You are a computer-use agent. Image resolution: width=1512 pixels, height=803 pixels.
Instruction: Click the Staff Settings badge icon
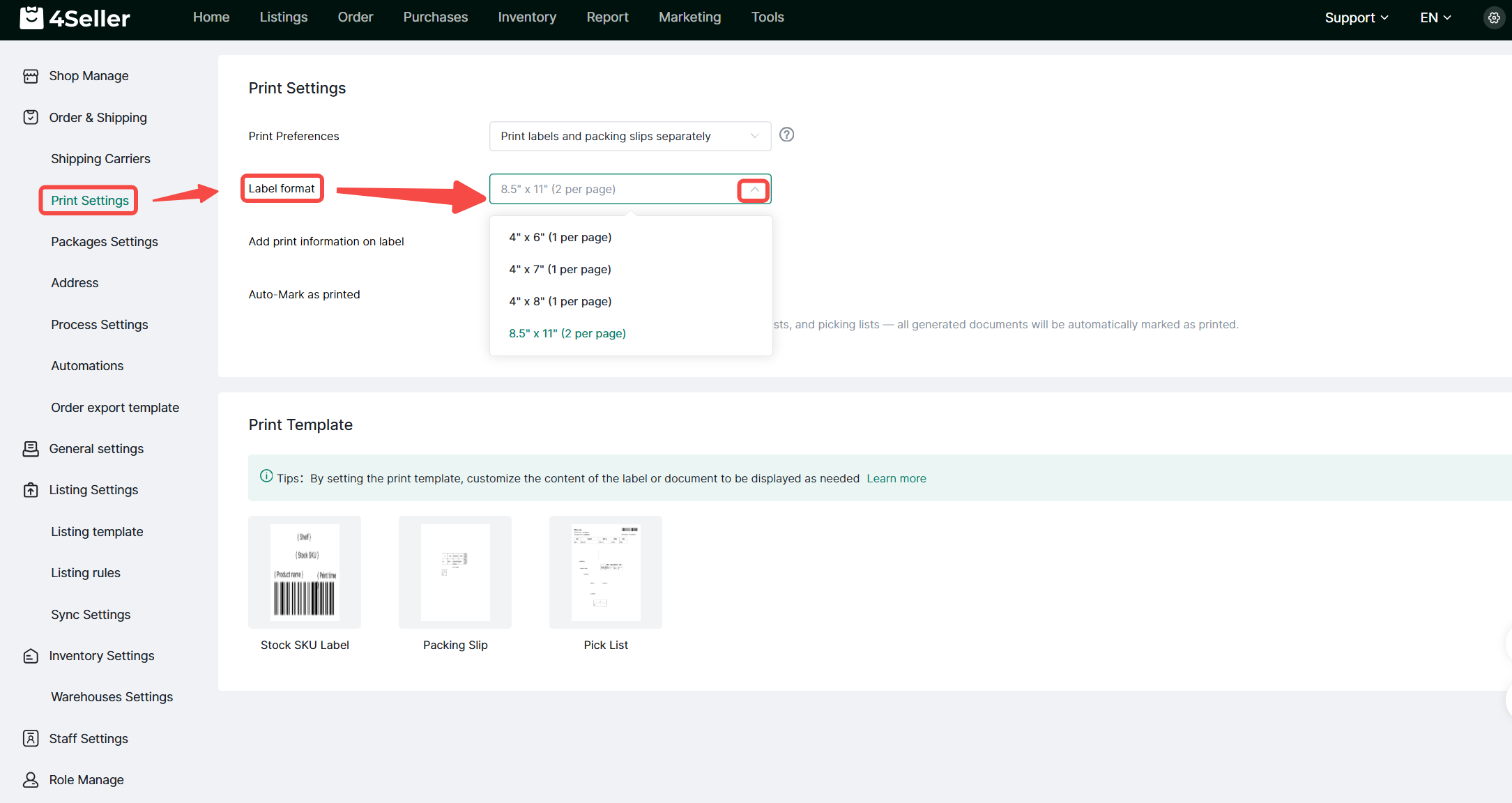31,738
